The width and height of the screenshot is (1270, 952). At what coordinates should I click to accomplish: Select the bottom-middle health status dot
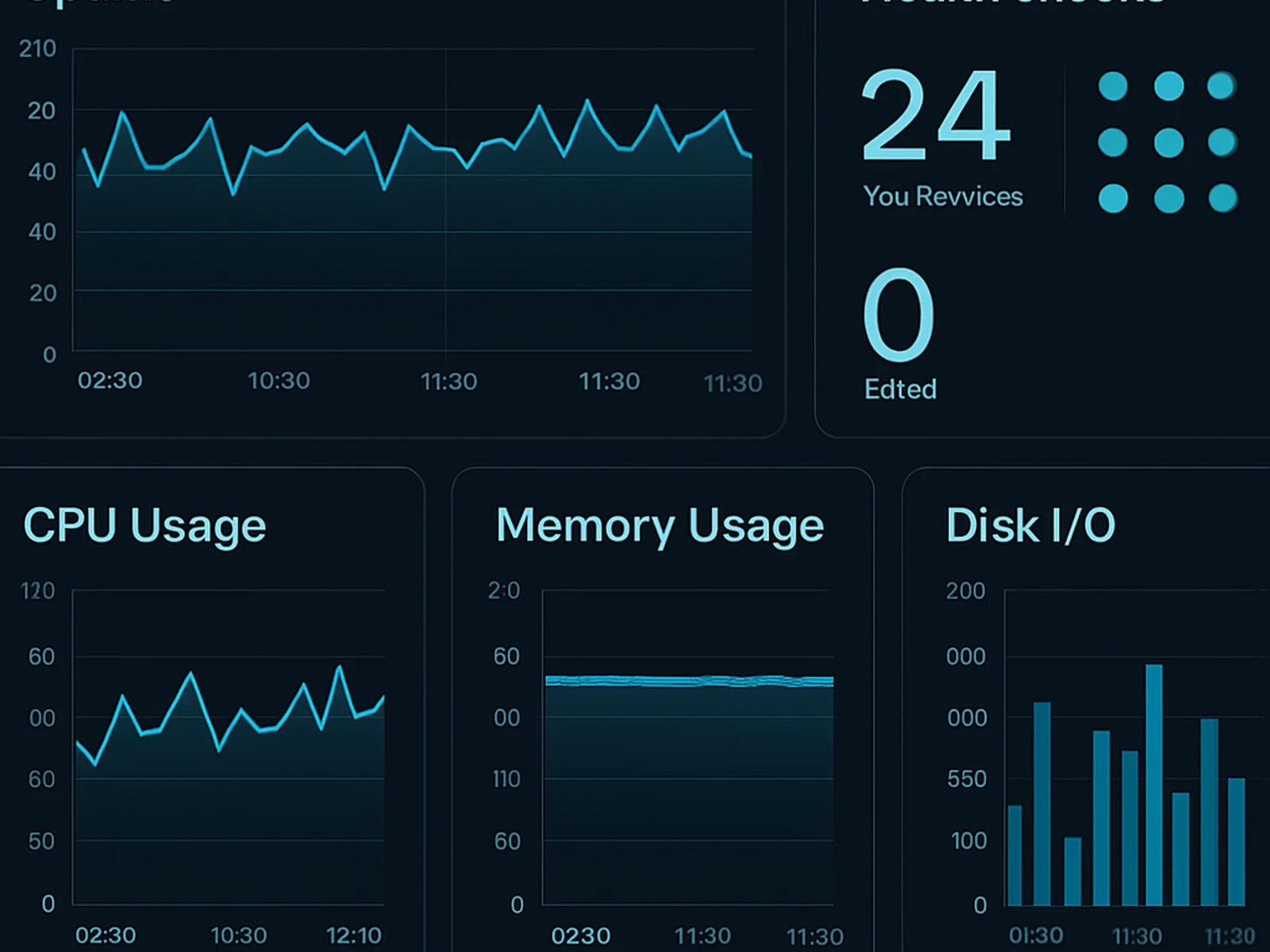pyautogui.click(x=1168, y=198)
